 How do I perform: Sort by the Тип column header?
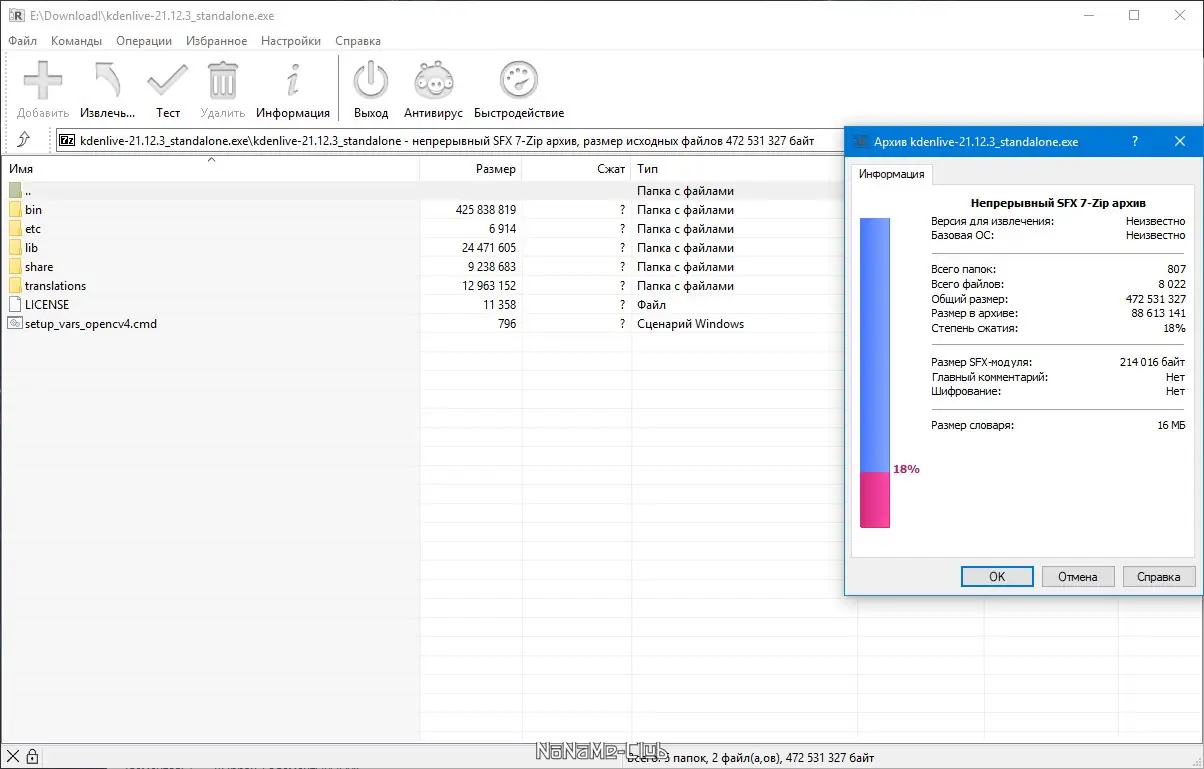(743, 169)
